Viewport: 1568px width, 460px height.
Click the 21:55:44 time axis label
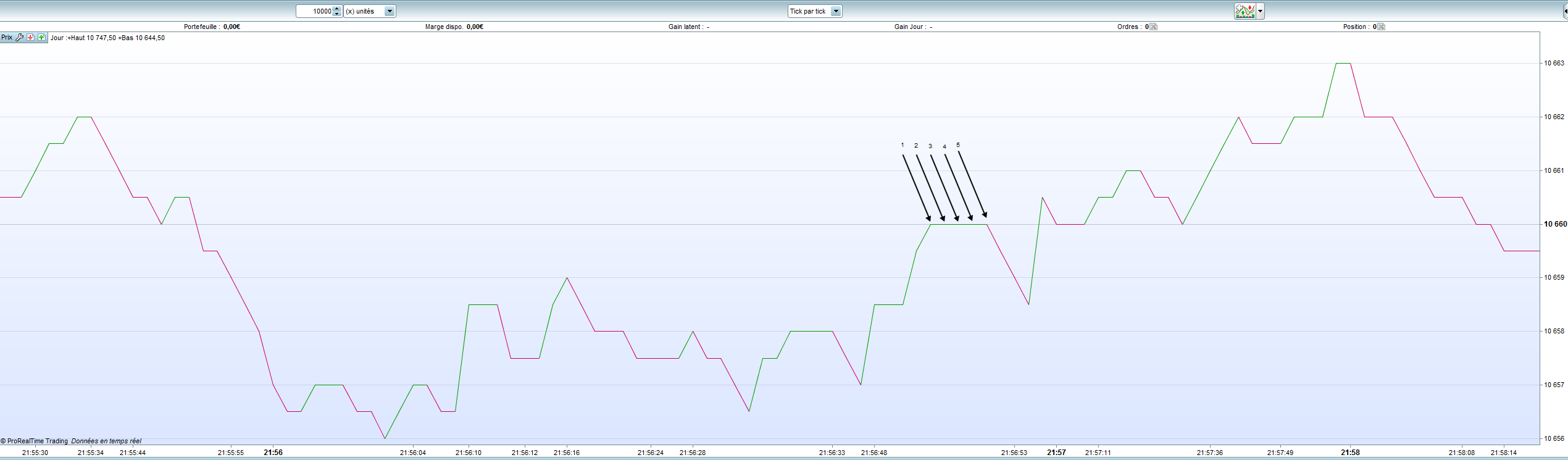coord(133,453)
